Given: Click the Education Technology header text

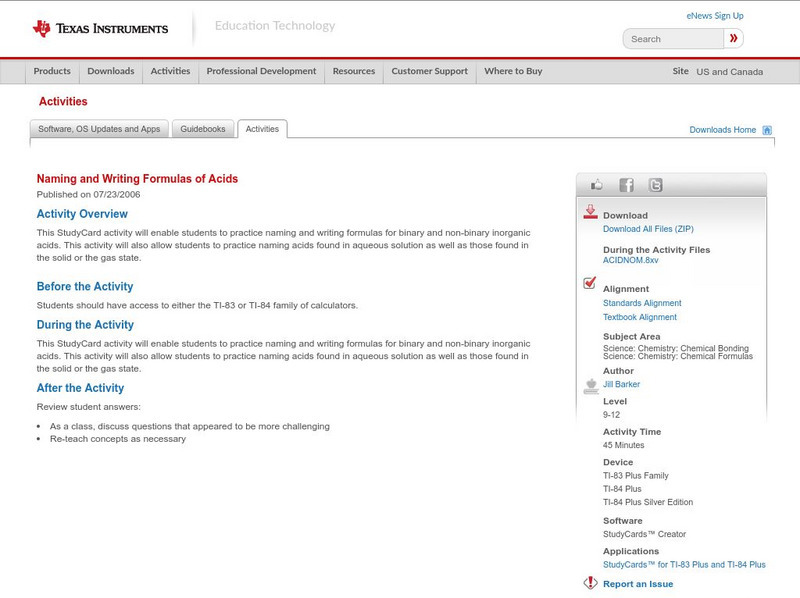Looking at the screenshot, I should pos(274,26).
